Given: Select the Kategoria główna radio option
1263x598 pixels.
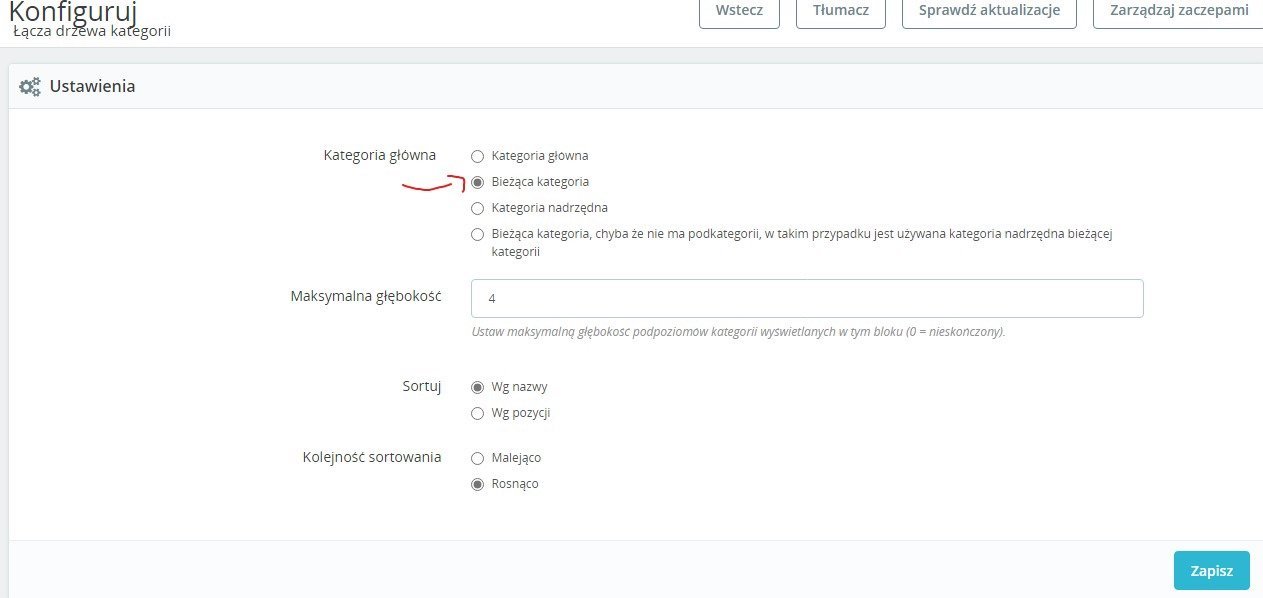Looking at the screenshot, I should pyautogui.click(x=477, y=157).
